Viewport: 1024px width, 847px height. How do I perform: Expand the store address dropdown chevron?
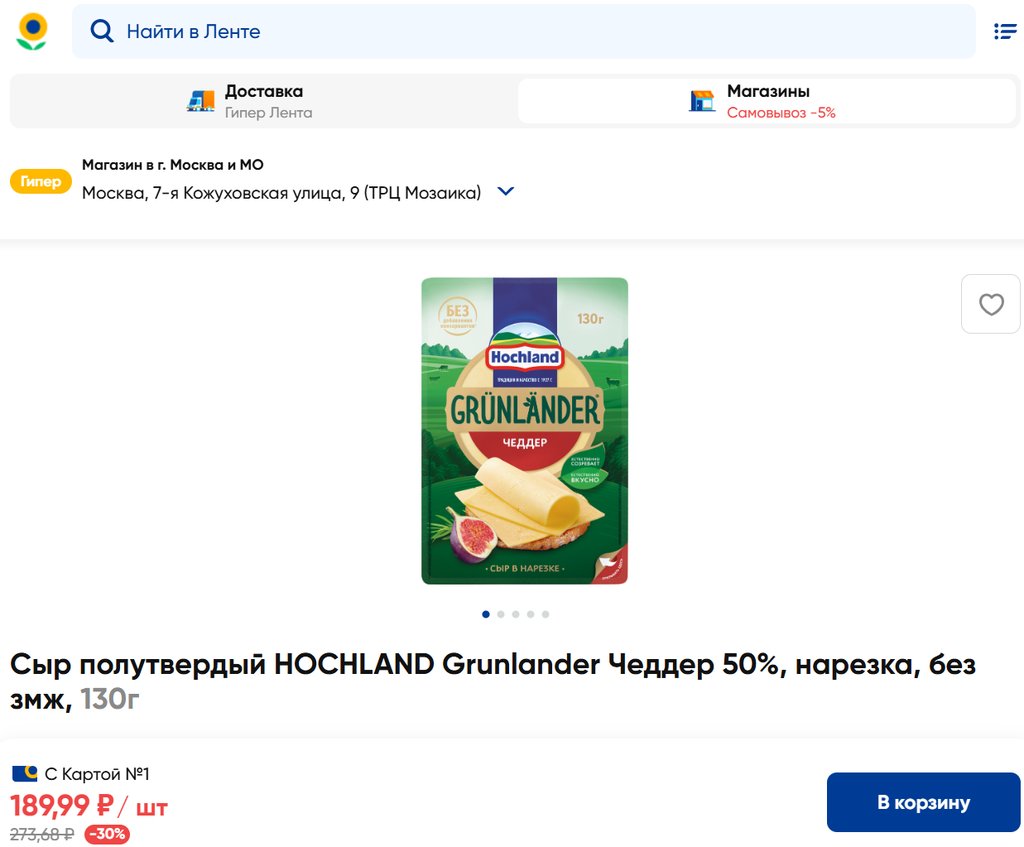coord(505,191)
